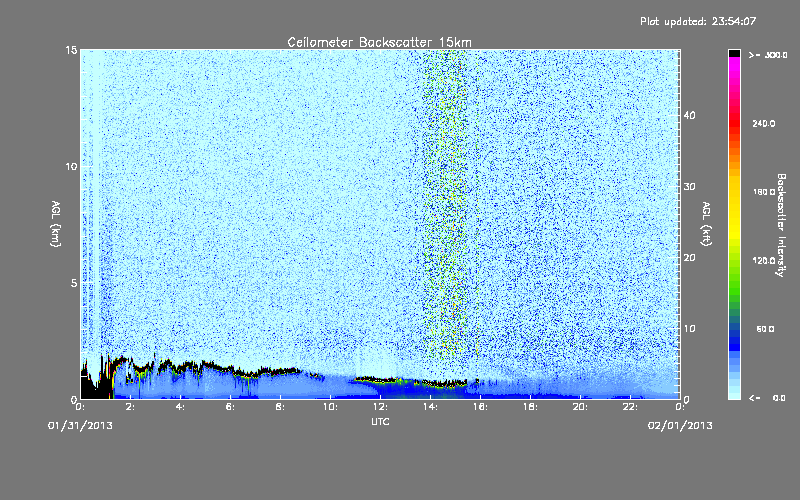The width and height of the screenshot is (800, 500).
Task: Click the "10" kft tick on right axis
Action: tap(689, 329)
